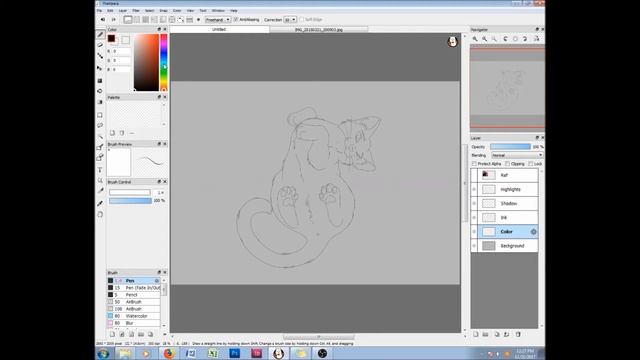This screenshot has width=640, height=360.
Task: Select the Text tool
Action: coord(100,169)
